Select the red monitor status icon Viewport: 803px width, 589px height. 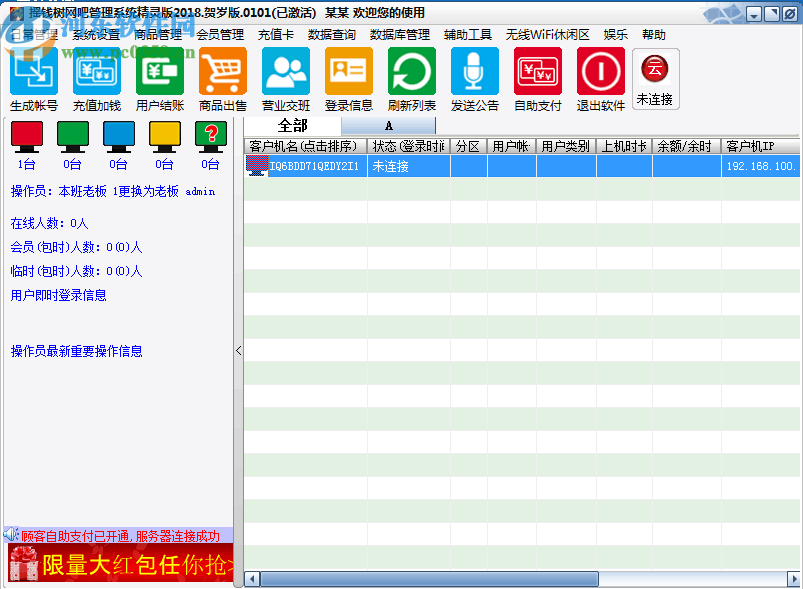[x=27, y=137]
